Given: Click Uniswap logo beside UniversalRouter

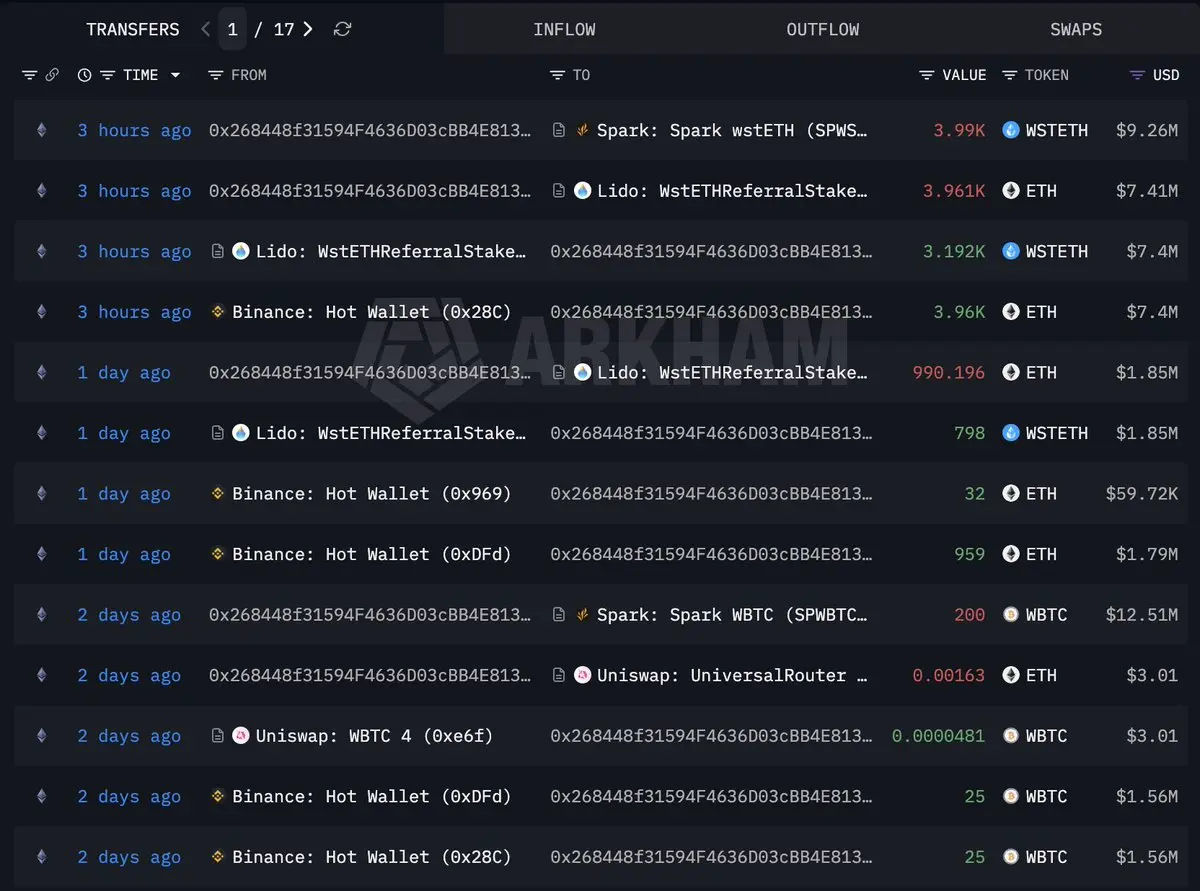Looking at the screenshot, I should 582,675.
